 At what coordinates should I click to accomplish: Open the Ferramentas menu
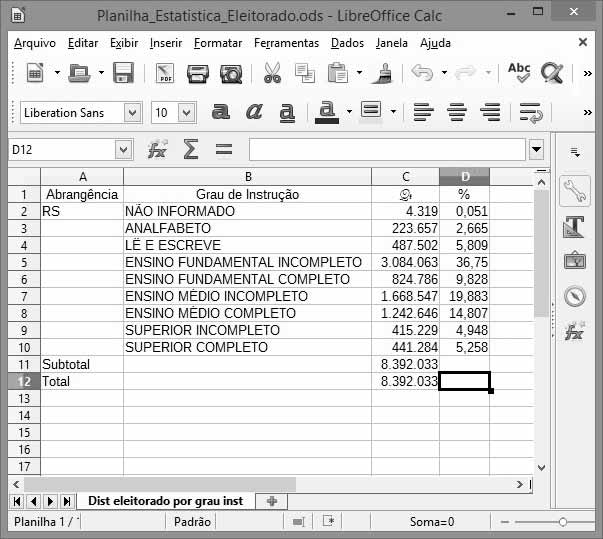(x=286, y=43)
